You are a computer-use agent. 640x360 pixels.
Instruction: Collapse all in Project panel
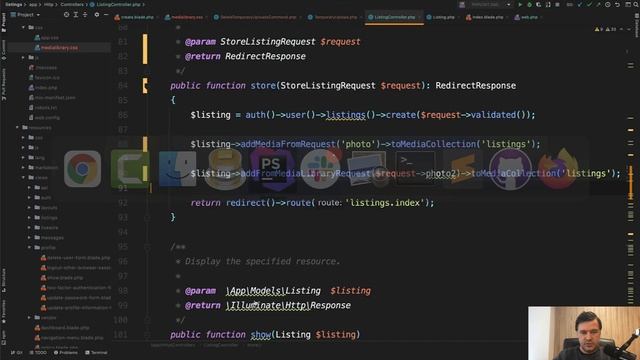[85, 15]
